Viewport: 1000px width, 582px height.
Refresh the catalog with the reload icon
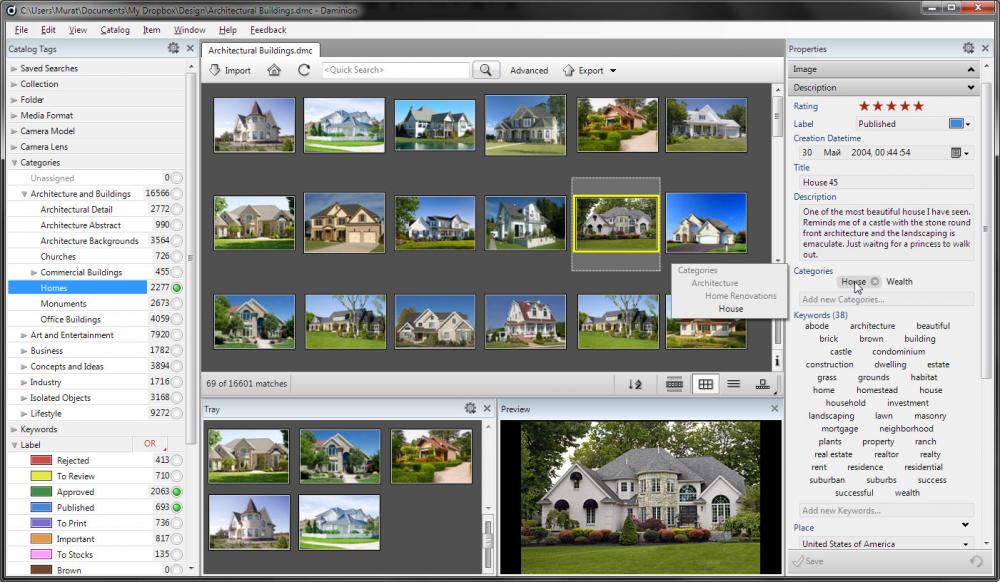tap(301, 70)
